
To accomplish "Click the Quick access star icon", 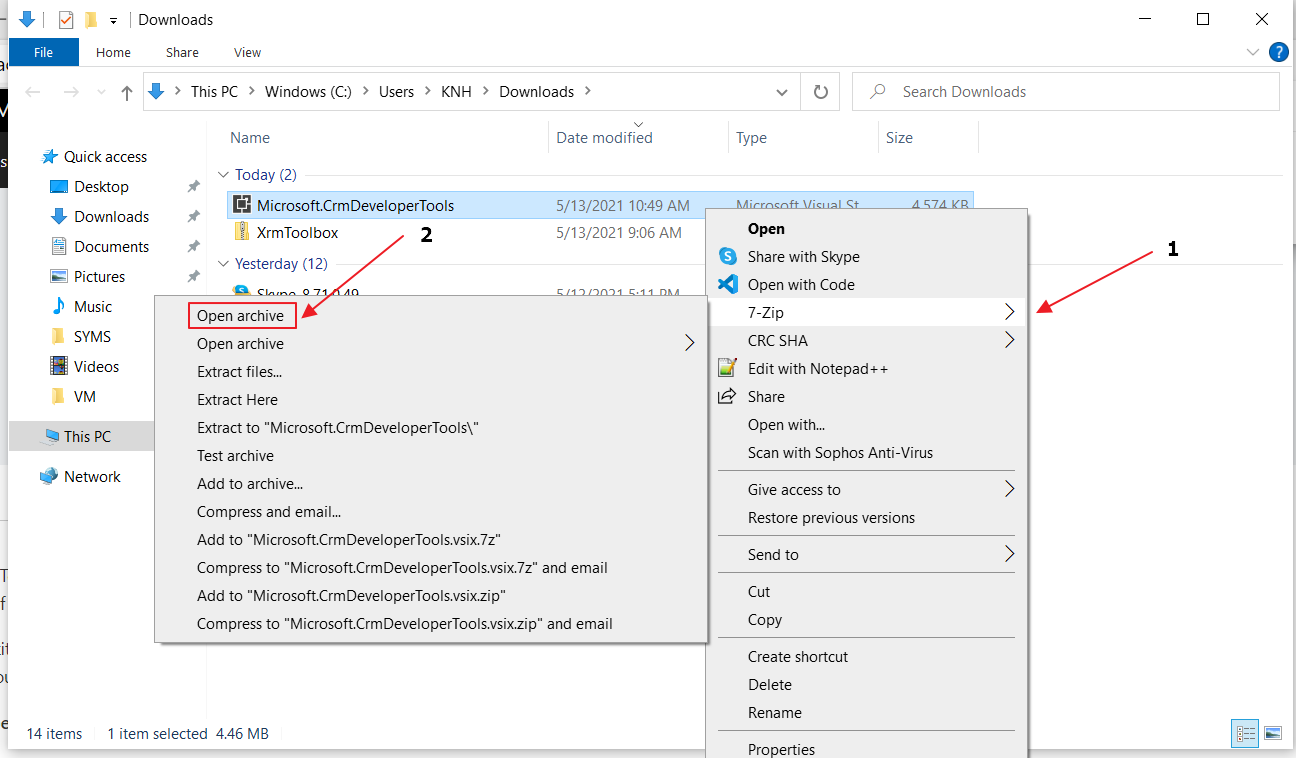I will [x=49, y=157].
